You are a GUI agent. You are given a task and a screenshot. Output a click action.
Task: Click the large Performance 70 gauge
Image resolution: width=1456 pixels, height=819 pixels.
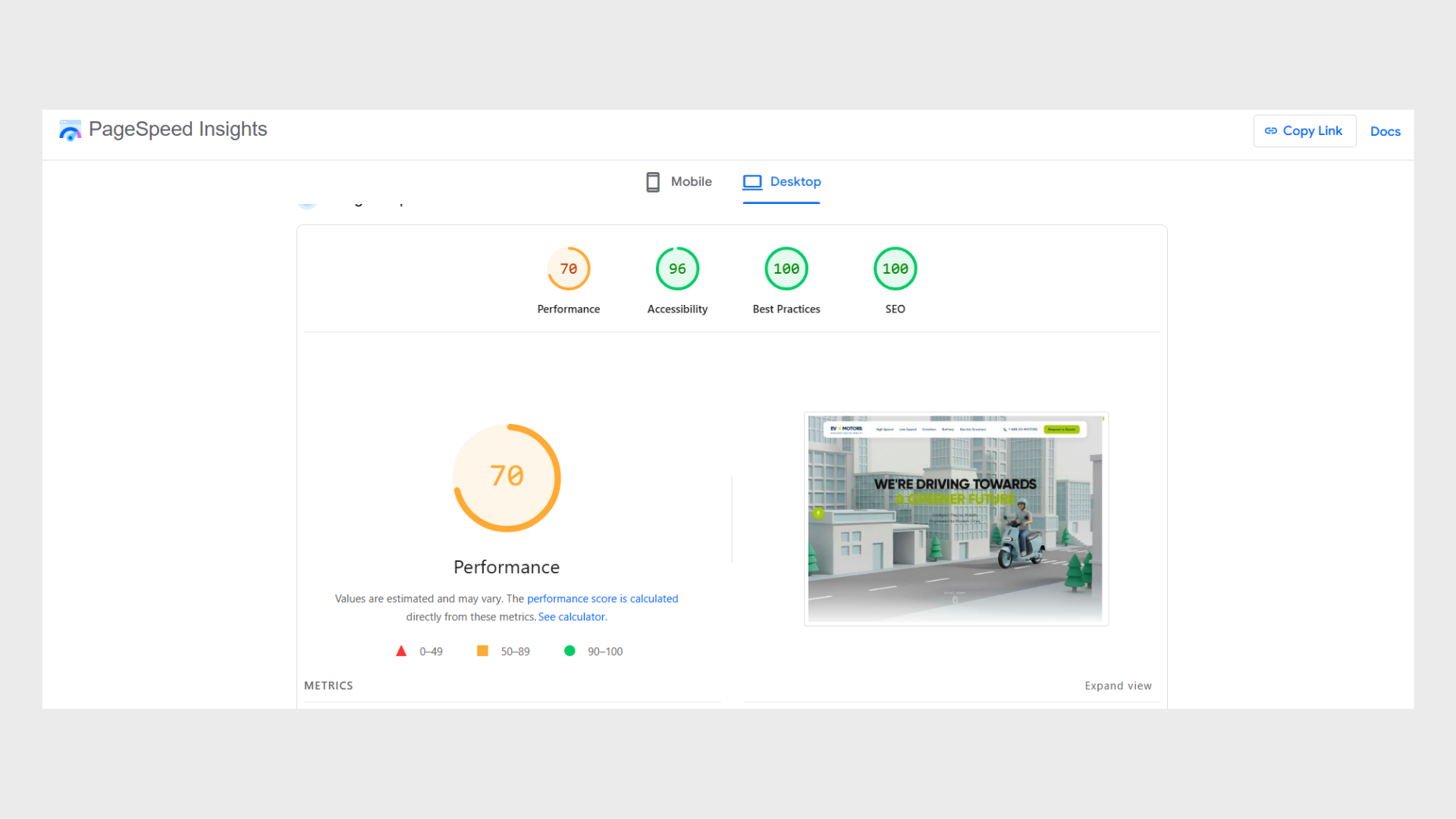click(x=507, y=478)
